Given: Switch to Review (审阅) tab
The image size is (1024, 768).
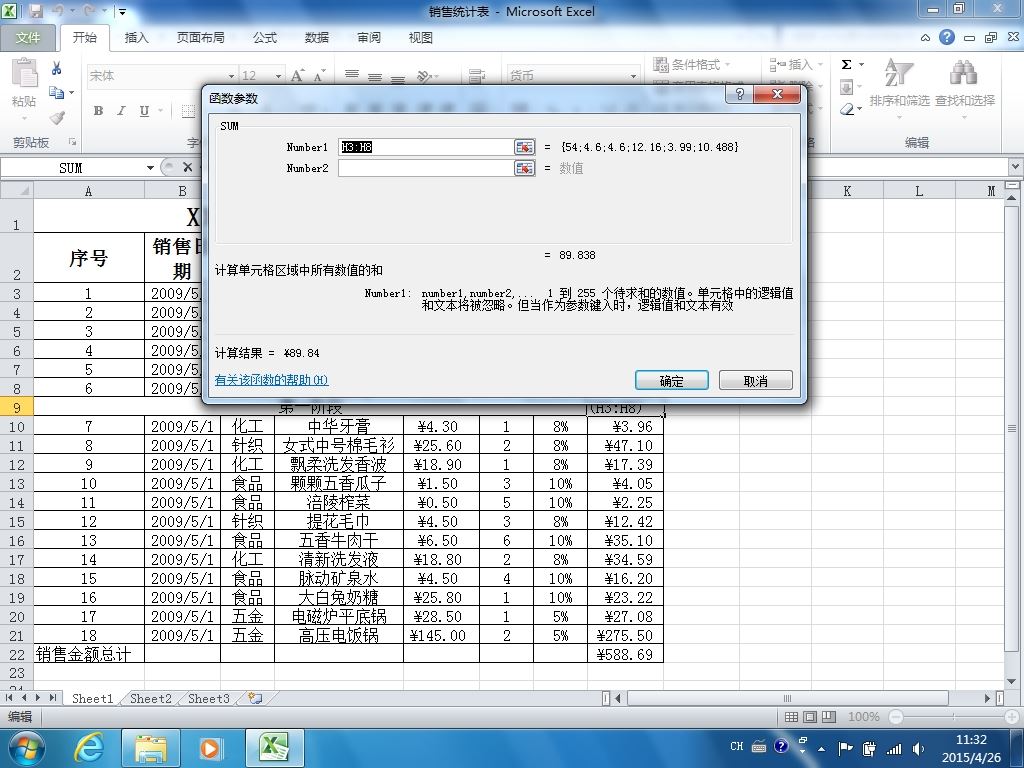Looking at the screenshot, I should (369, 38).
